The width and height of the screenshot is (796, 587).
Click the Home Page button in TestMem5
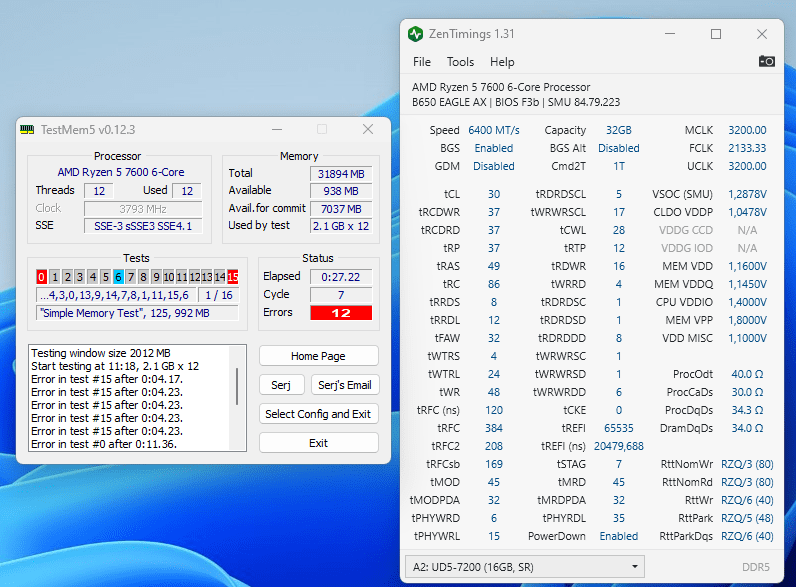click(x=318, y=356)
